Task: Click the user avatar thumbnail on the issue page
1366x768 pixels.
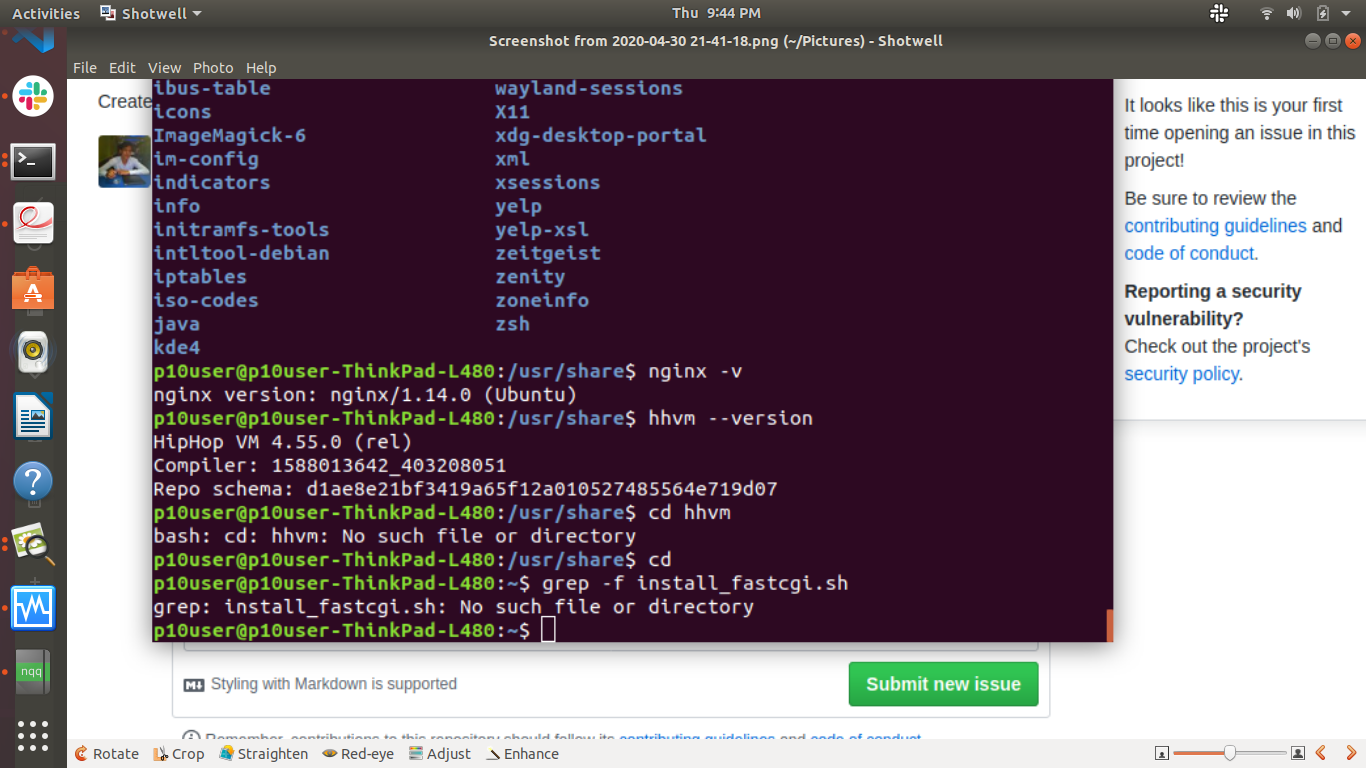Action: tap(123, 160)
